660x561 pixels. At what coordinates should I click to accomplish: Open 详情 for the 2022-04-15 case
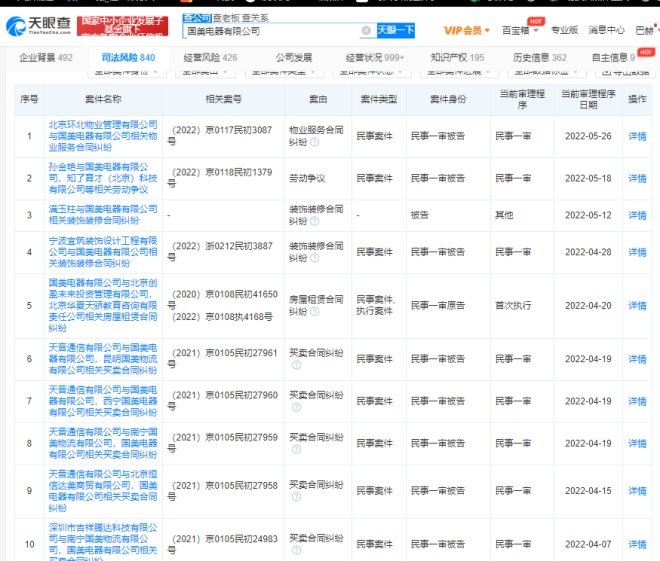tap(637, 491)
